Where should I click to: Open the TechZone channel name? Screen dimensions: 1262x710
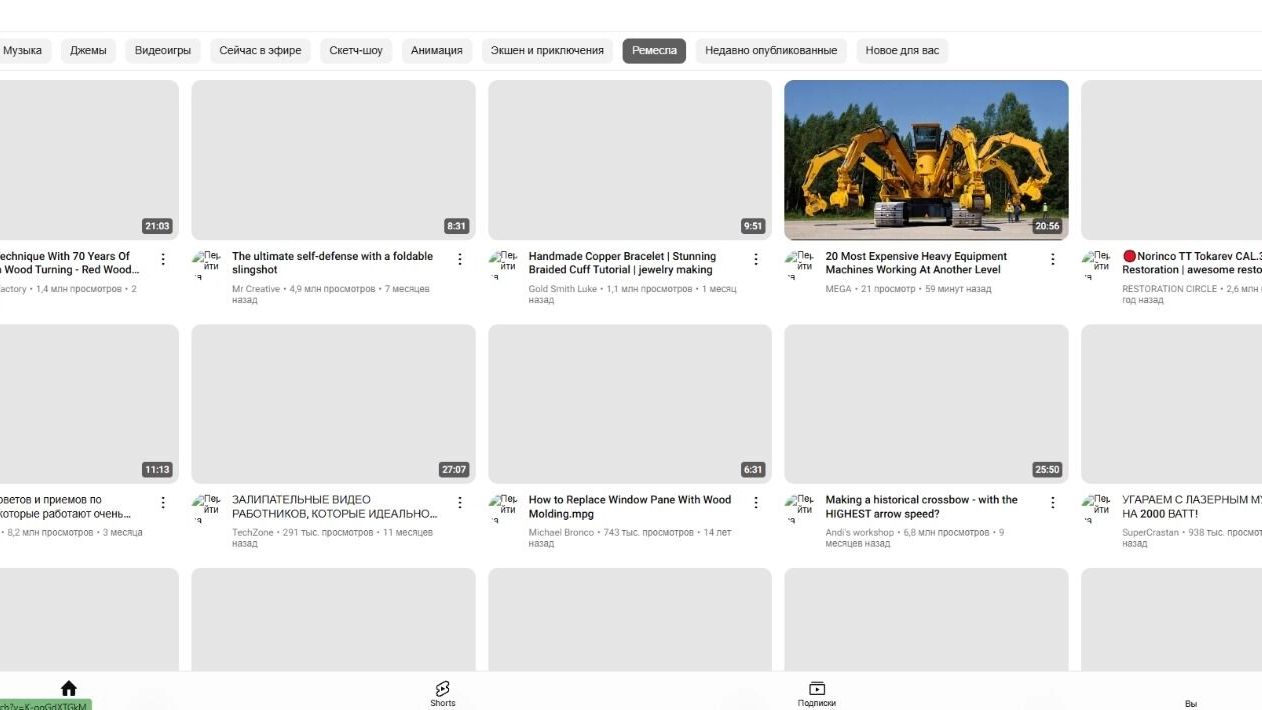[x=253, y=533]
